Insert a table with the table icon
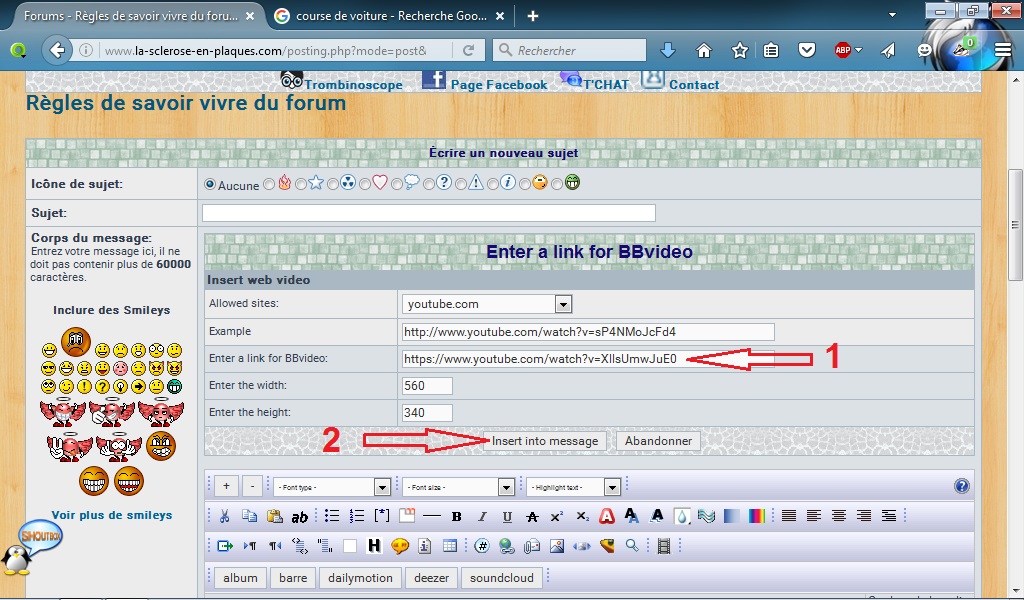 450,546
